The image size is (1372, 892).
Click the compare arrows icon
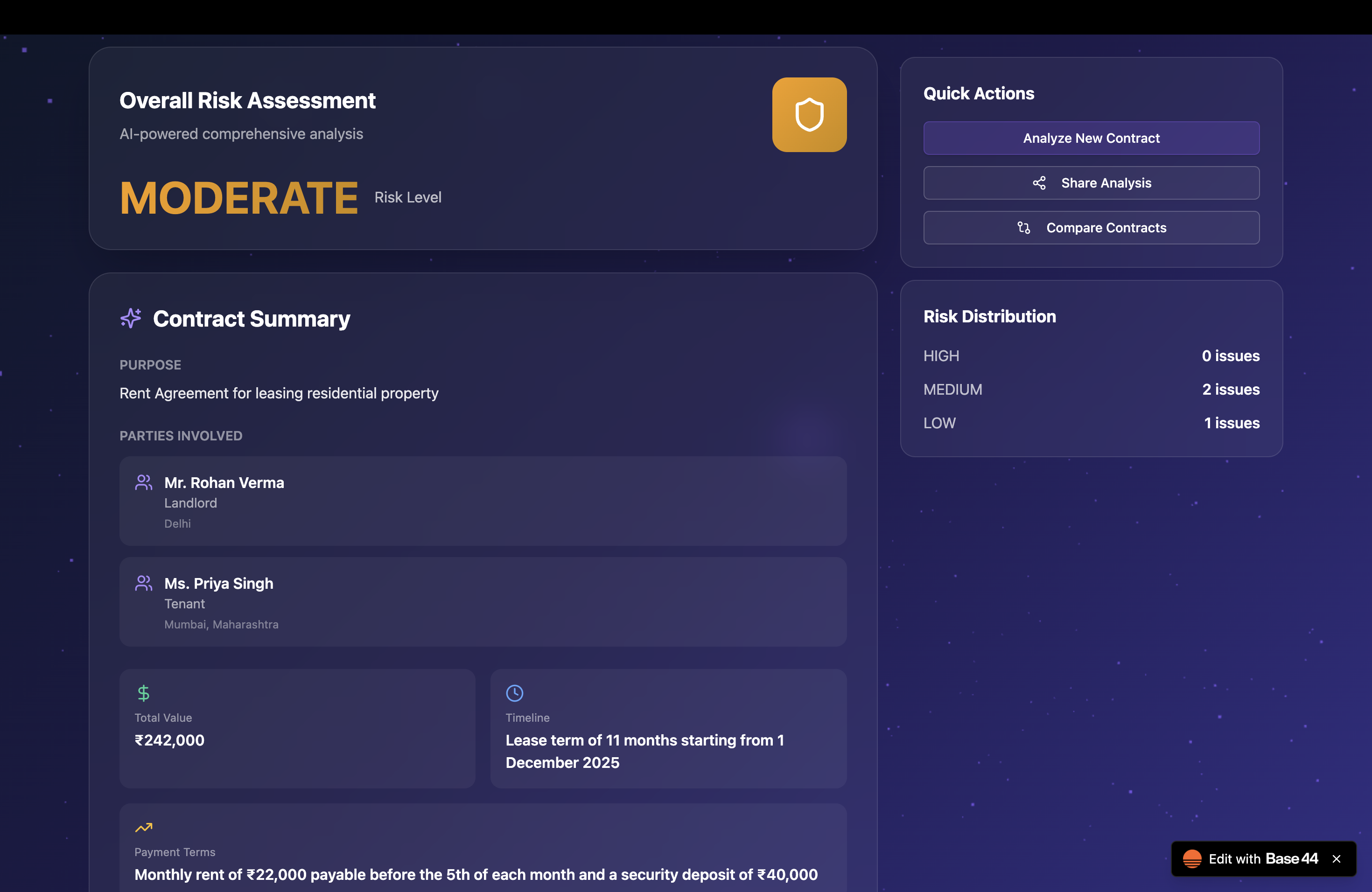coord(1024,228)
